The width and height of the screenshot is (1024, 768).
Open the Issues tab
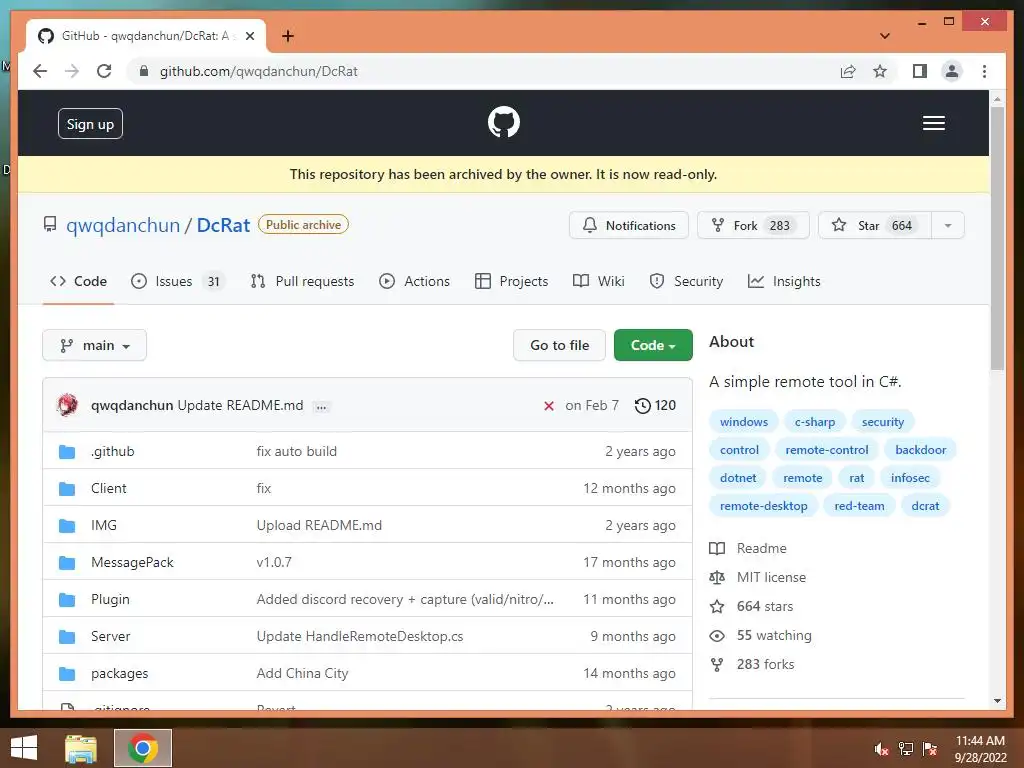point(178,281)
